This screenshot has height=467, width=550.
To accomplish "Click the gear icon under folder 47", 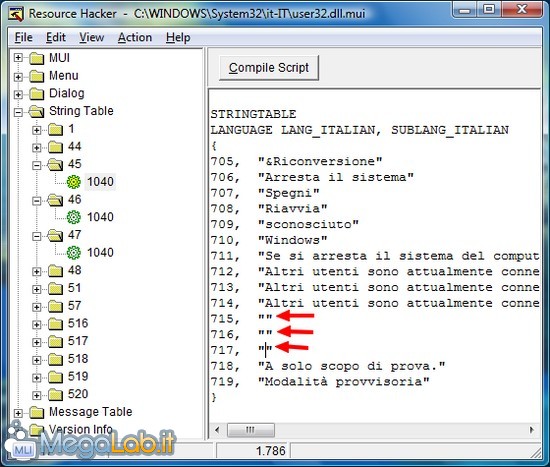I will (x=74, y=253).
